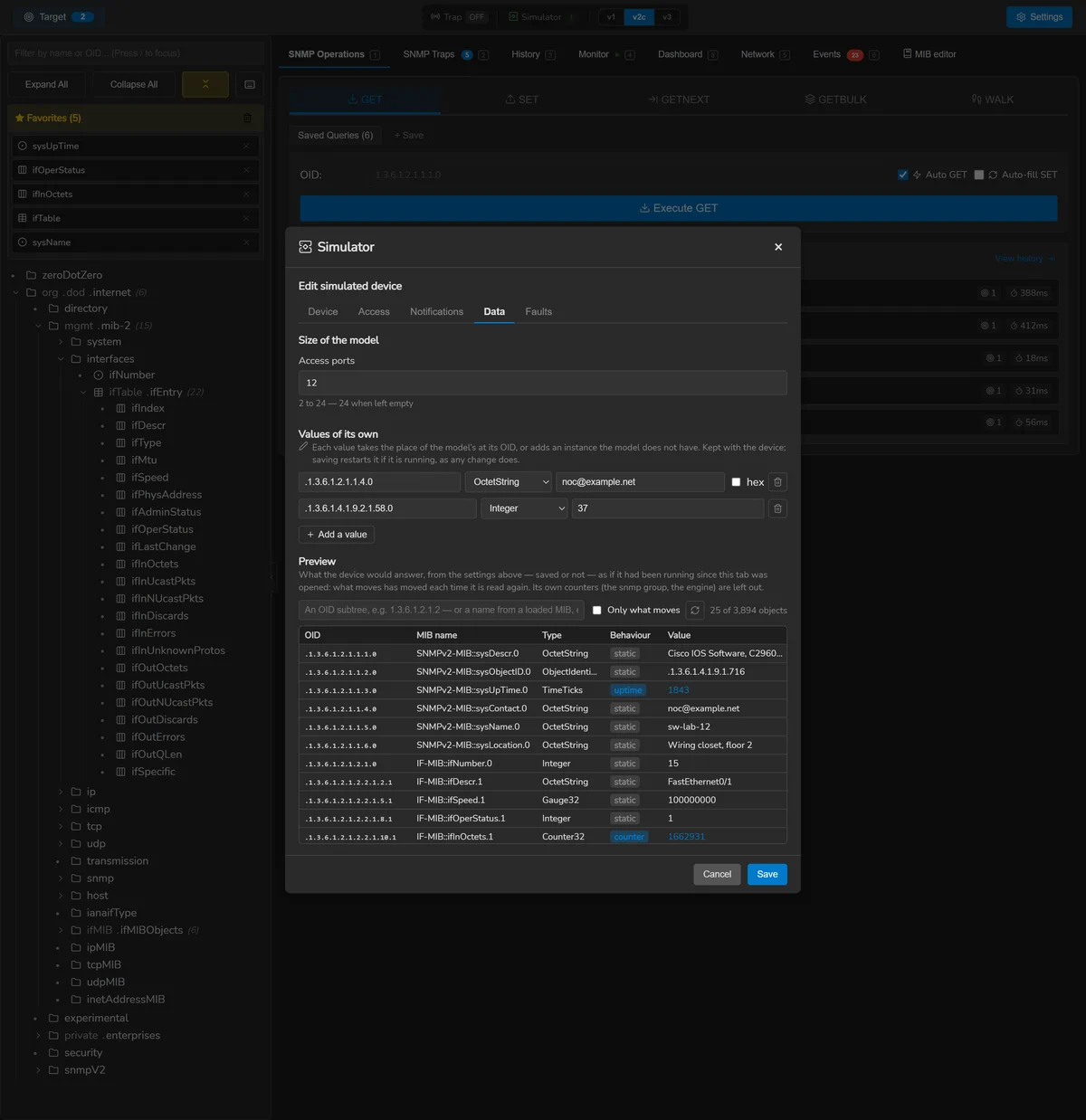Select SNMP version v2c
Screen dimensions: 1086x1120
pos(639,17)
